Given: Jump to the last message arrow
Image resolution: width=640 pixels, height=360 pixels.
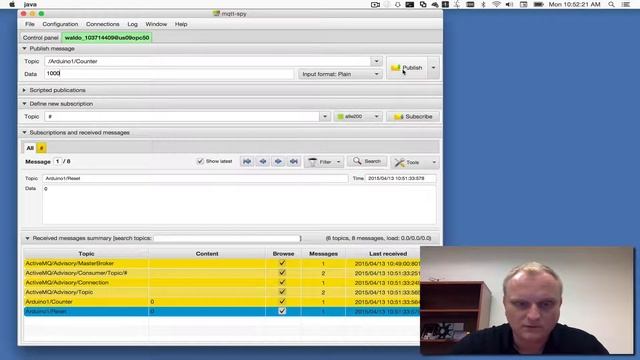Looking at the screenshot, I should (293, 162).
